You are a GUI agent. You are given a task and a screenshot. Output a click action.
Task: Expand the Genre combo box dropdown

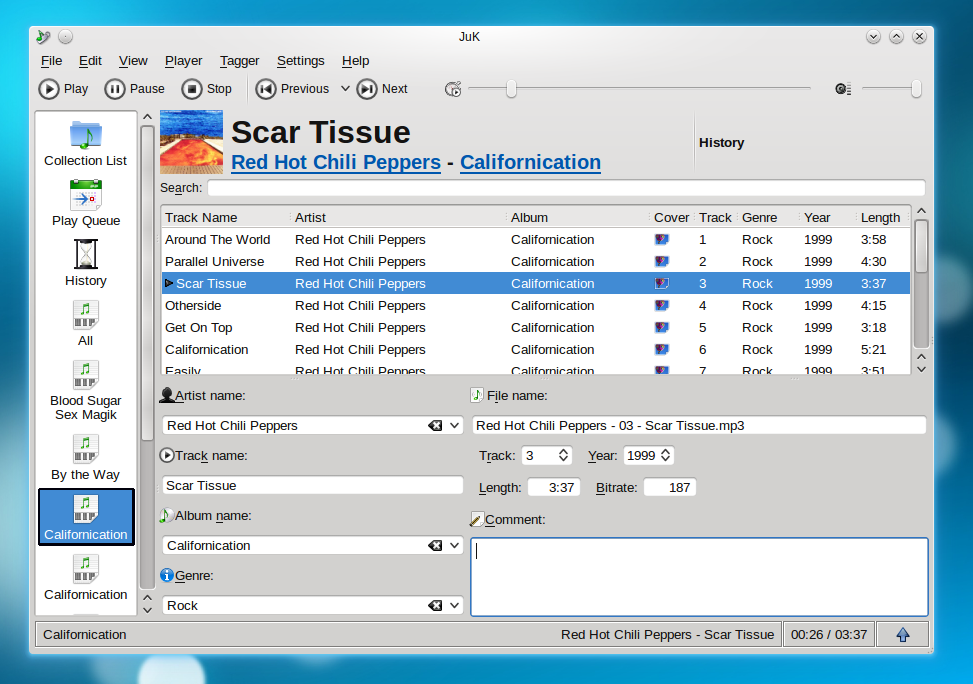click(455, 605)
